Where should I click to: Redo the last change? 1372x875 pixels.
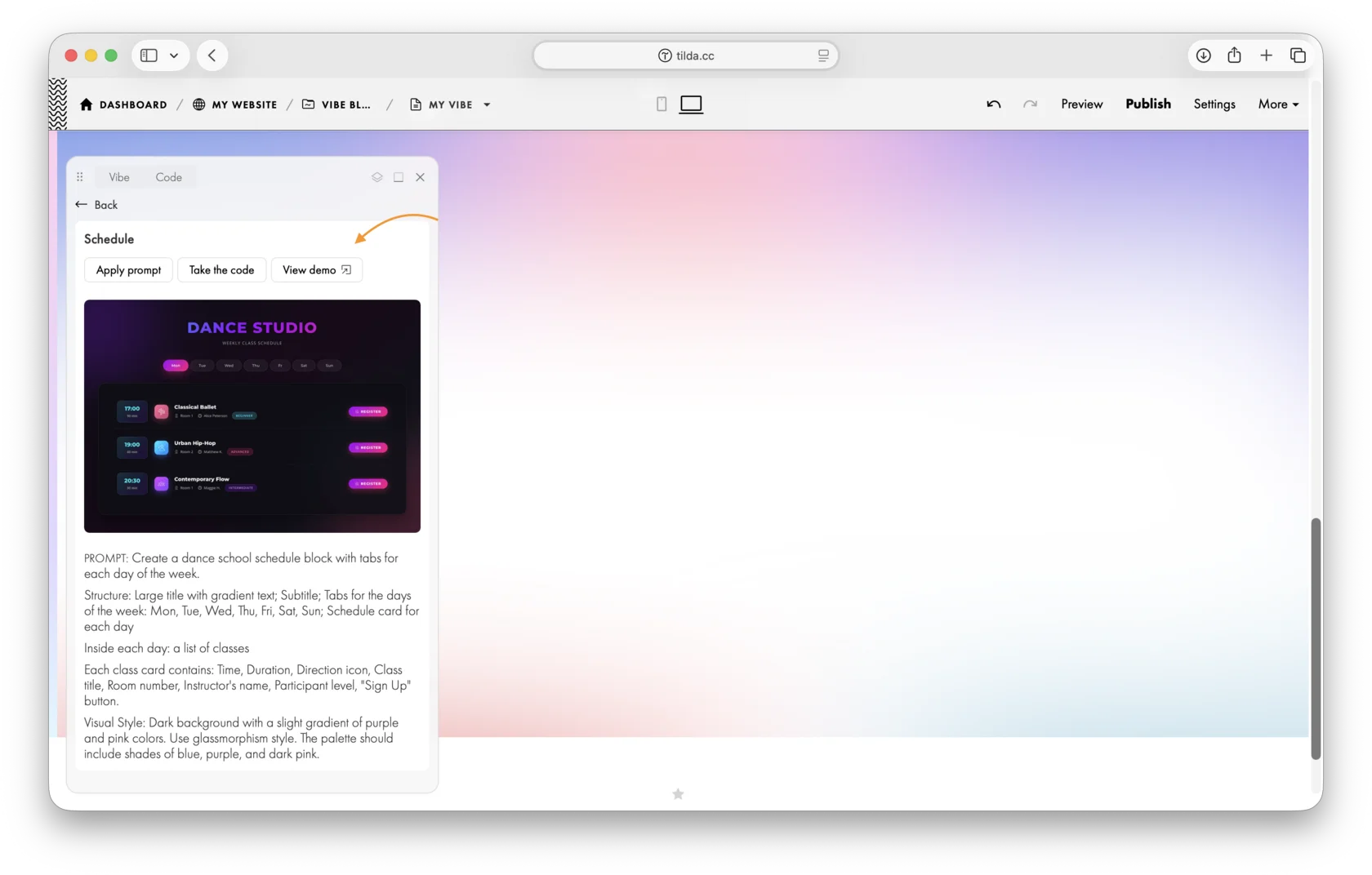pyautogui.click(x=1030, y=104)
